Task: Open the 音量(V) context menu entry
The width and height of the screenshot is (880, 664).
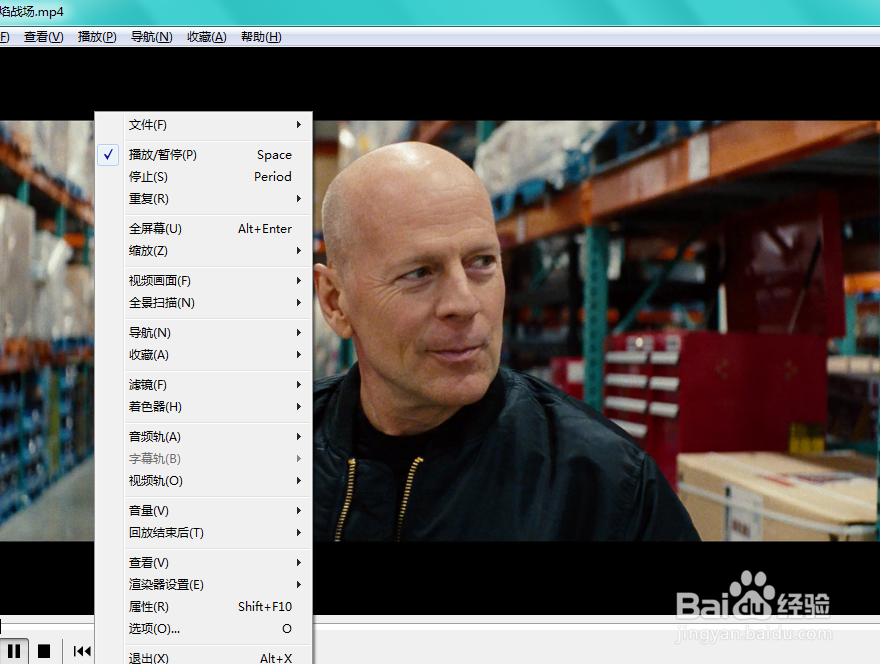Action: click(x=203, y=511)
